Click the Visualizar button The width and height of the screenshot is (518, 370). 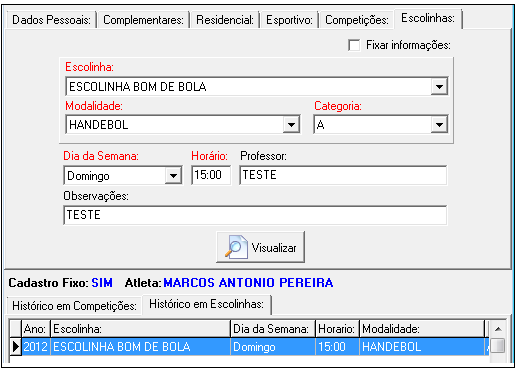261,247
